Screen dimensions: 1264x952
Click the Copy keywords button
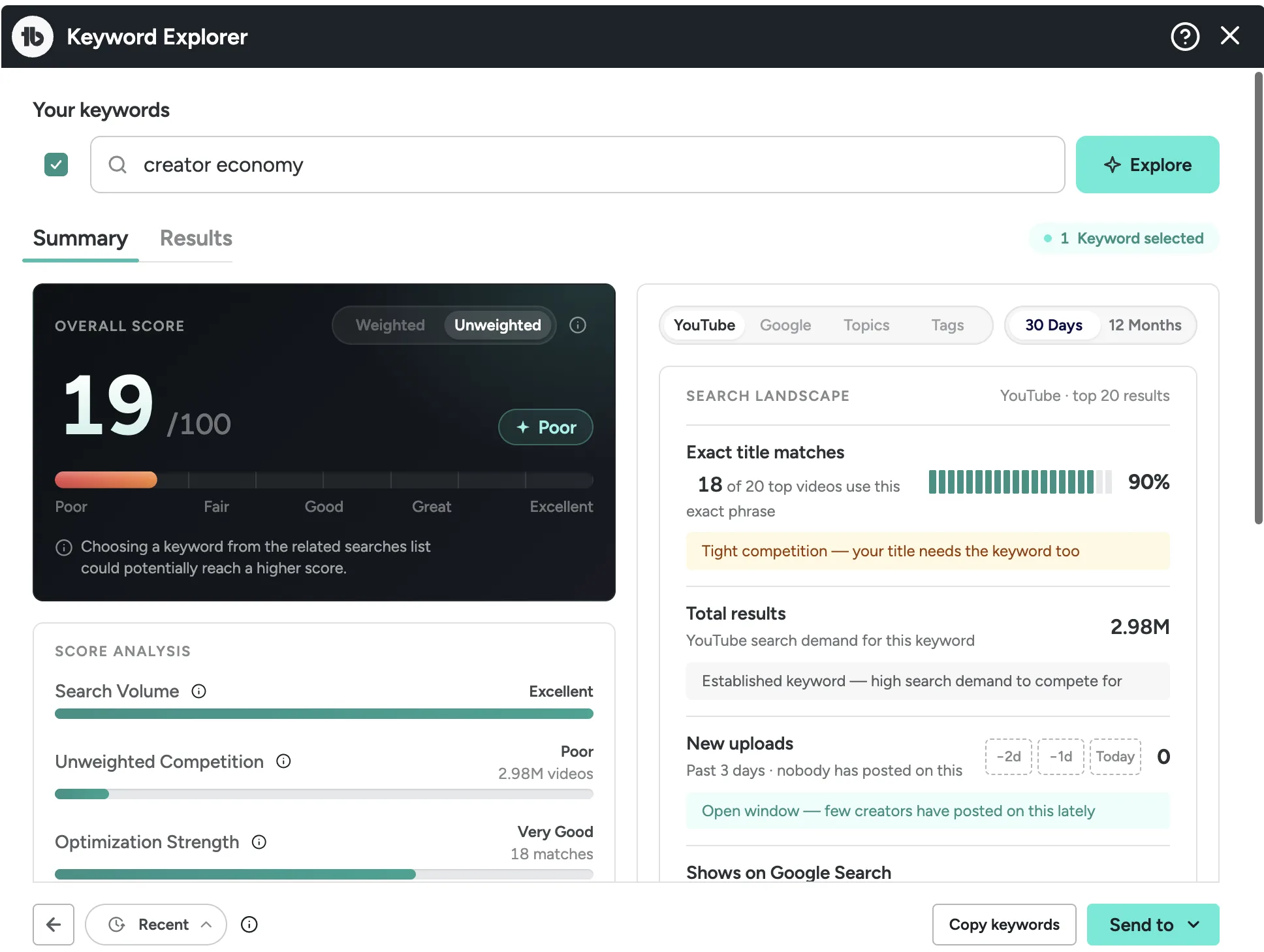1004,925
